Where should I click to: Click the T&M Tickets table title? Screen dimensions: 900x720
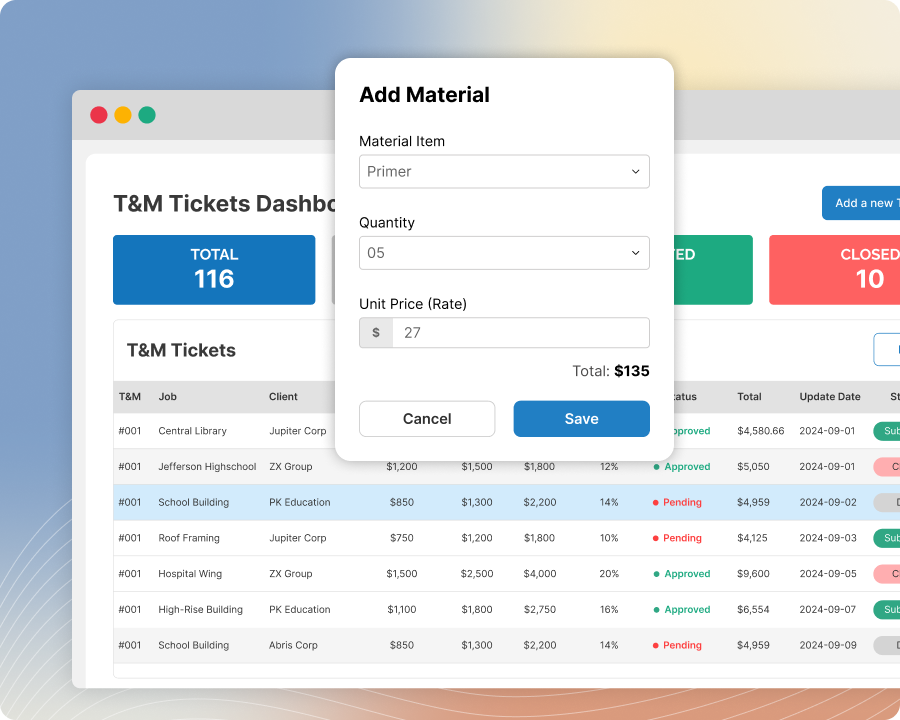[181, 350]
